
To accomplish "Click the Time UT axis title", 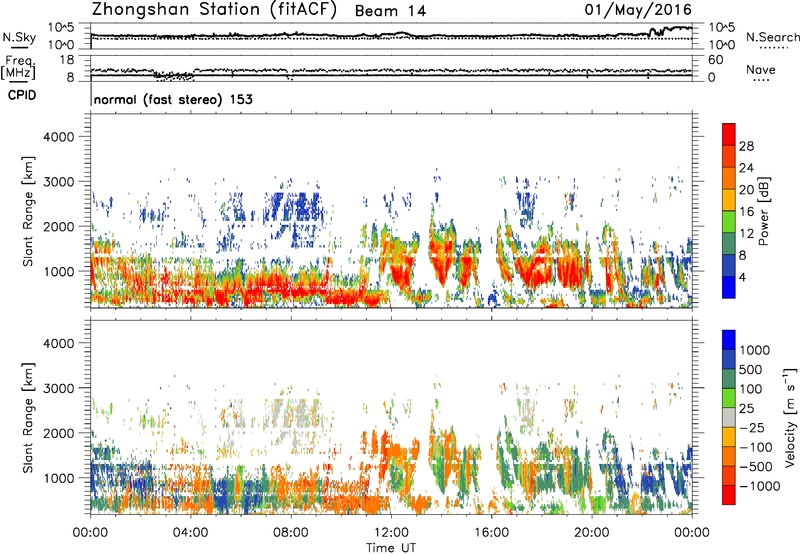I will pos(391,548).
